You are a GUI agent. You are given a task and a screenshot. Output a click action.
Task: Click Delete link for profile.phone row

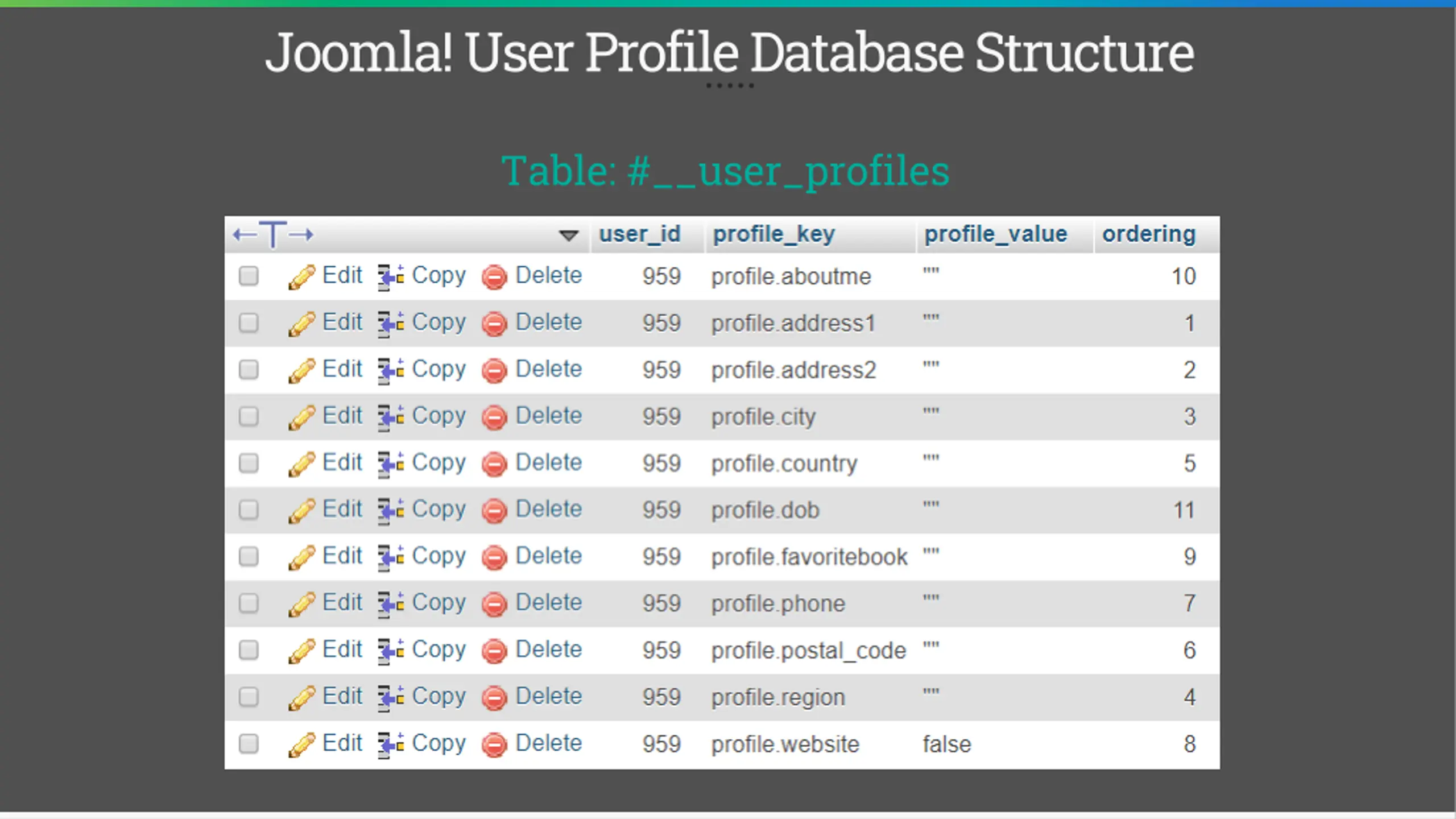click(x=549, y=602)
